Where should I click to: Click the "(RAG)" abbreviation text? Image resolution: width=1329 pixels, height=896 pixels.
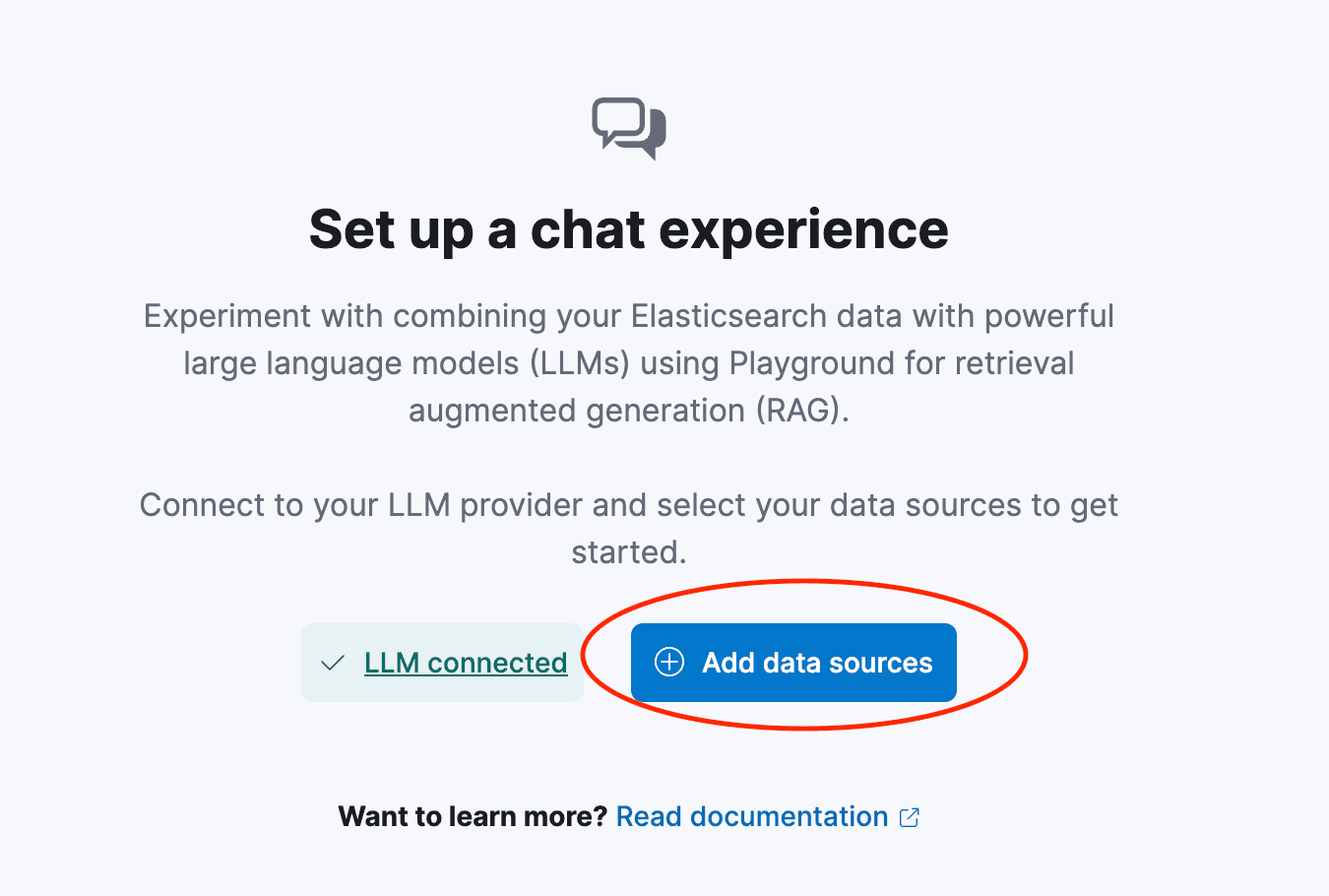pos(801,411)
